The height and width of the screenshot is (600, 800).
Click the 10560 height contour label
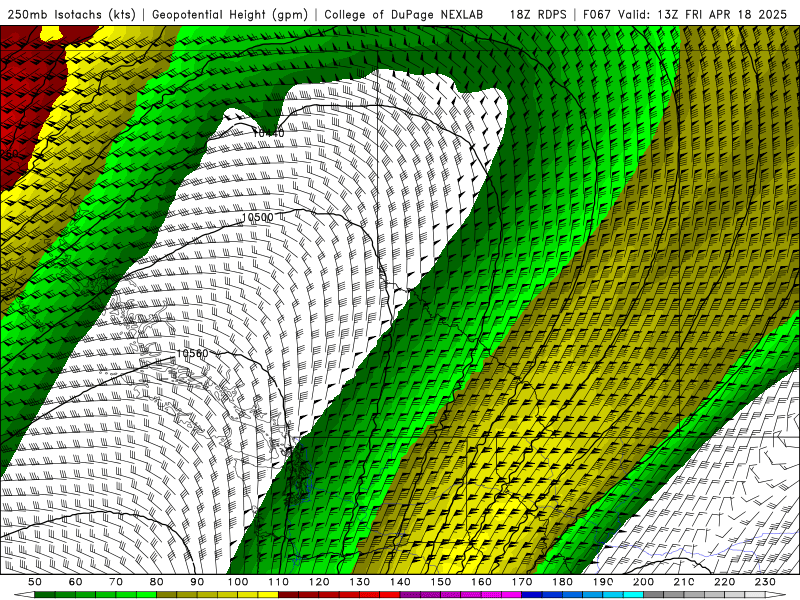[192, 354]
